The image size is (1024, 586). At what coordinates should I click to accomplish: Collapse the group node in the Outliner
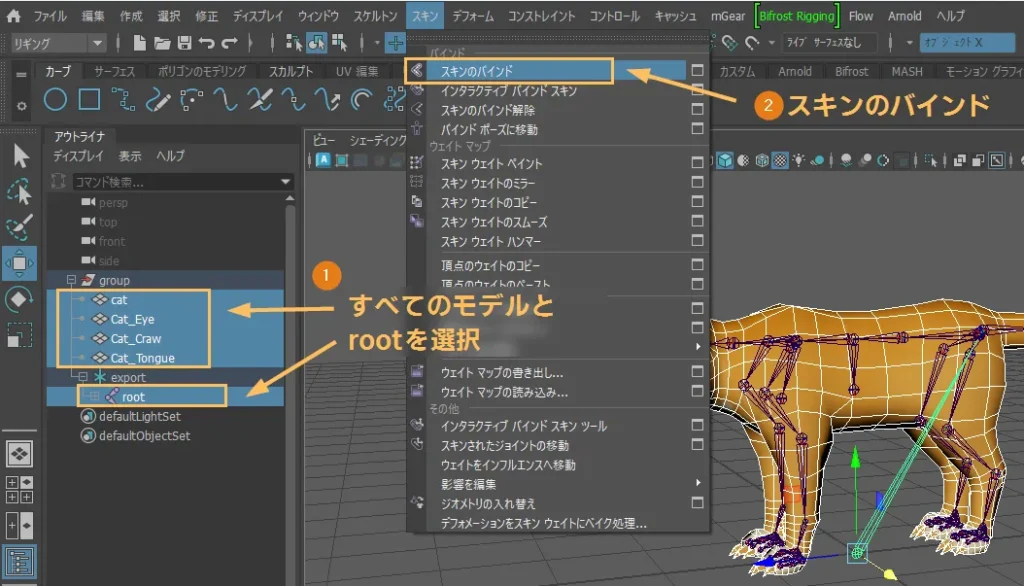pyautogui.click(x=71, y=280)
